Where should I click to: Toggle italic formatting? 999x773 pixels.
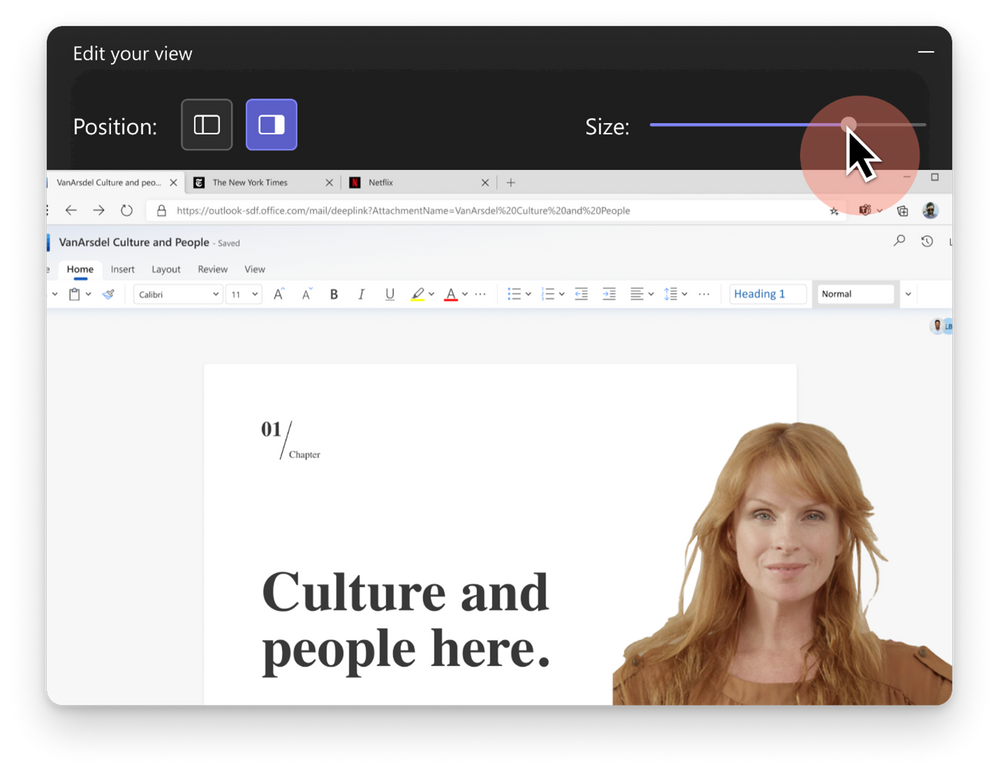(361, 294)
